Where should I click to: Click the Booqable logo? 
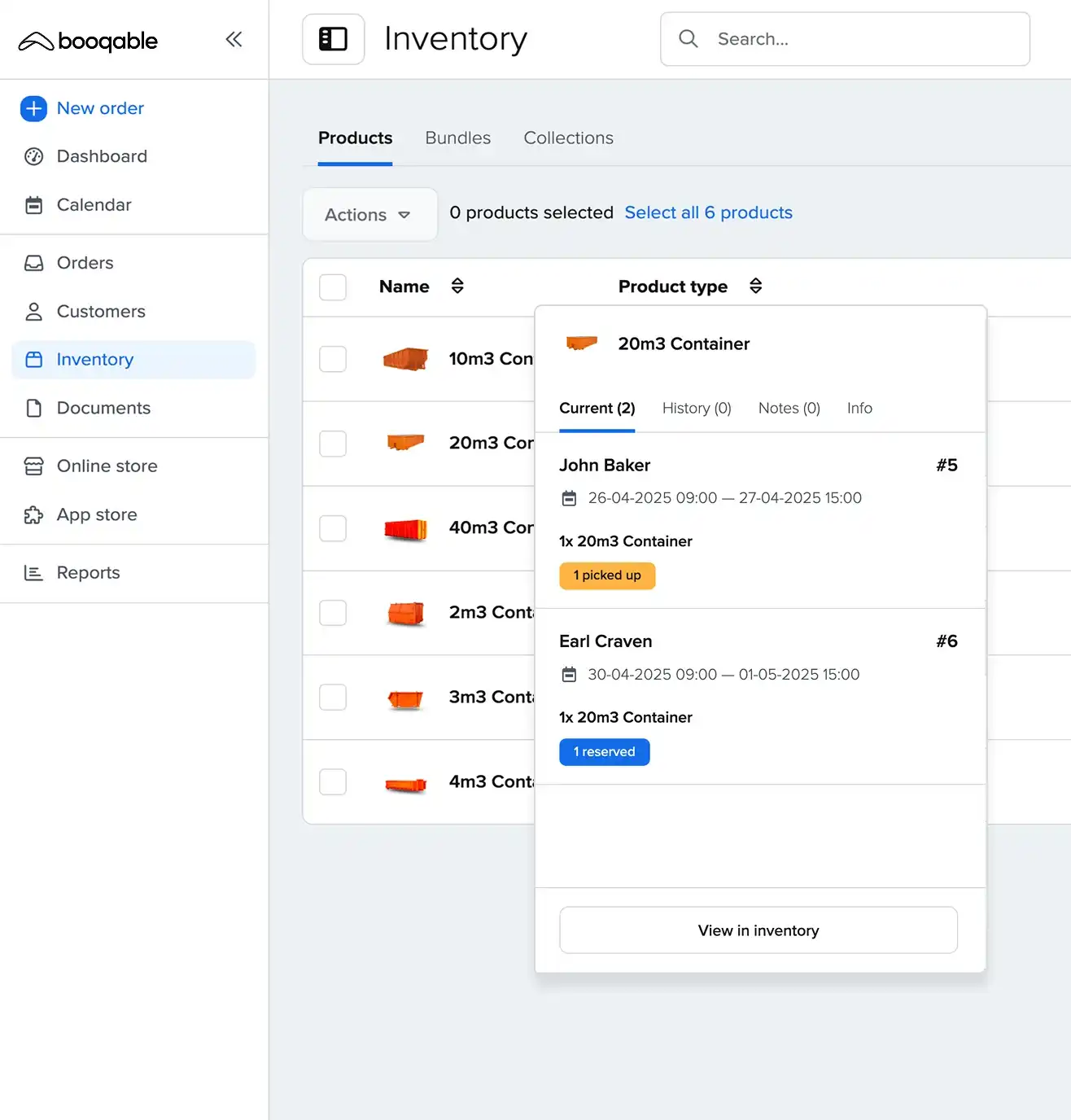87,41
